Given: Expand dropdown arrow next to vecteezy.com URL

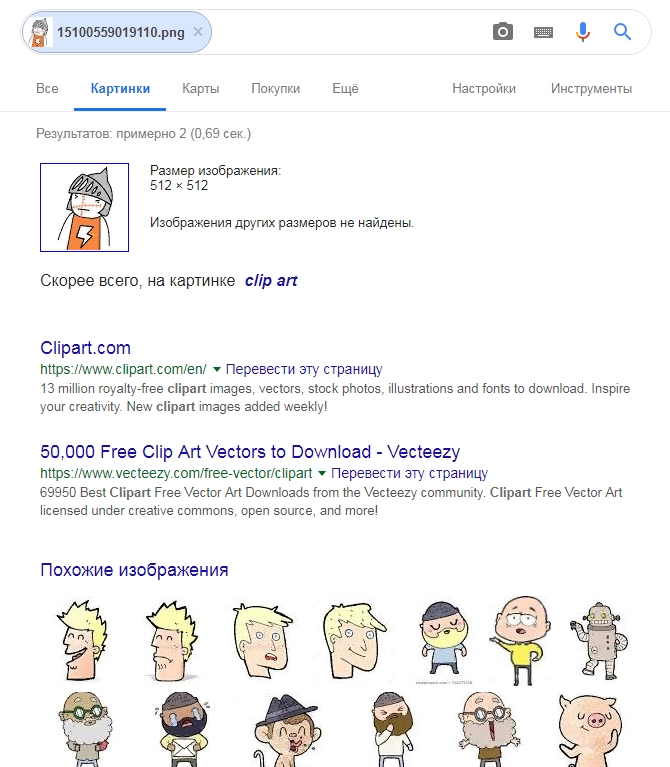Looking at the screenshot, I should click(x=322, y=474).
